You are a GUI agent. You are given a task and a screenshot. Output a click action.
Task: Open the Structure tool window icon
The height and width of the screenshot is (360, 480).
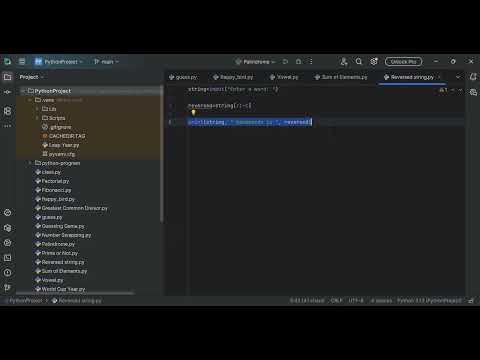(x=7, y=111)
